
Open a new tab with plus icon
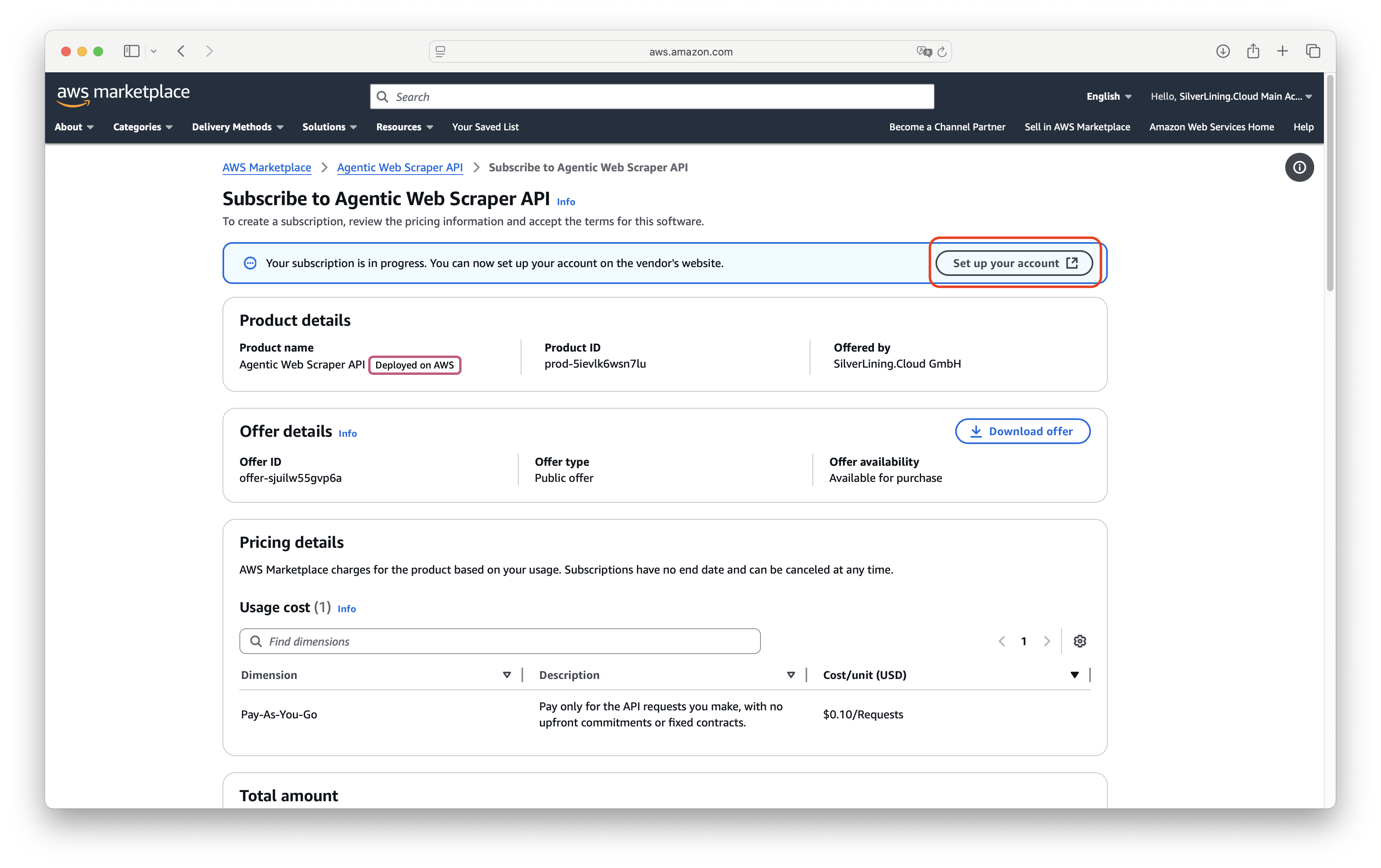[1282, 51]
